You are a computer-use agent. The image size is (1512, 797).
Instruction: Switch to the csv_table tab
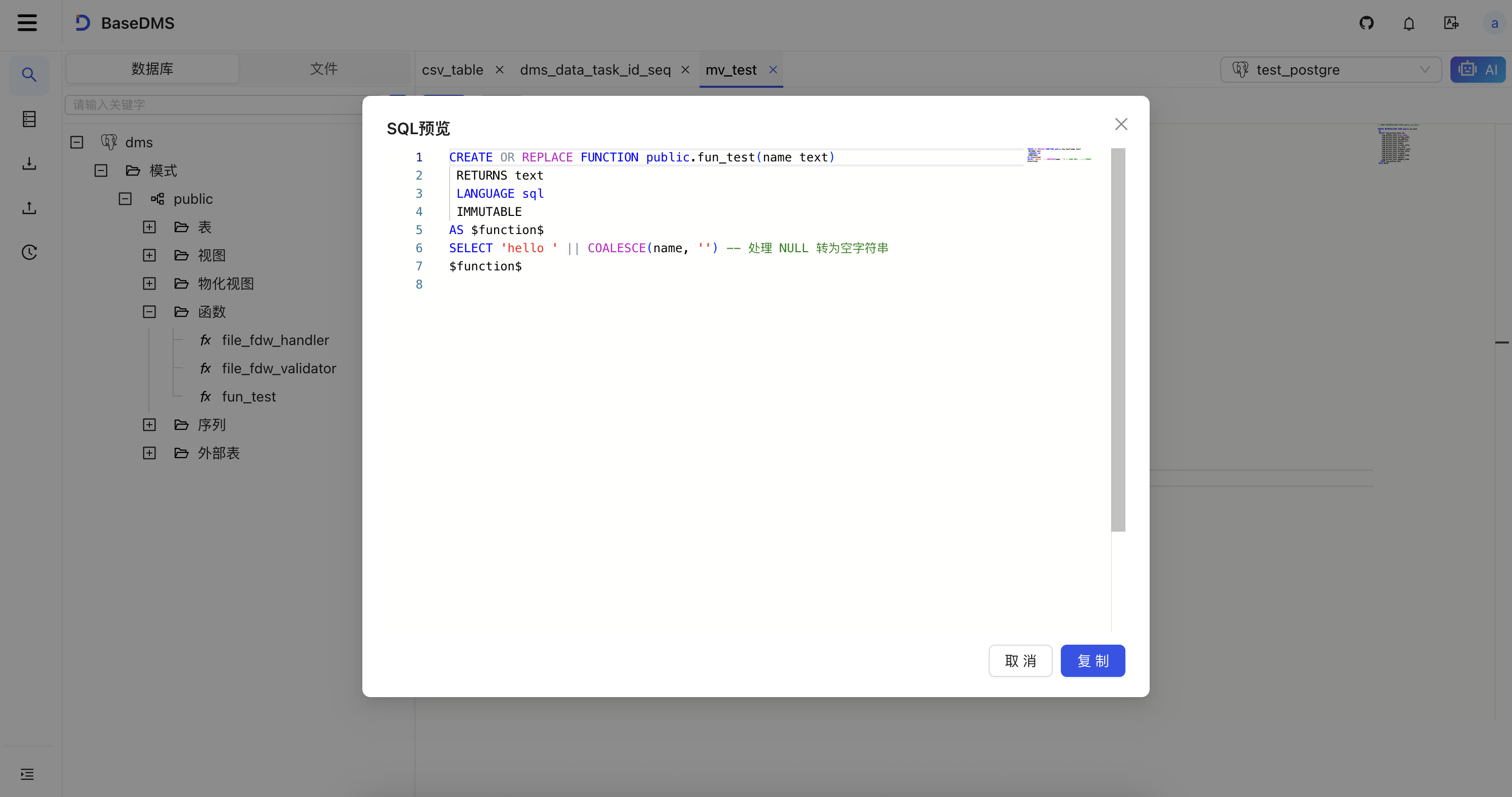coord(452,70)
